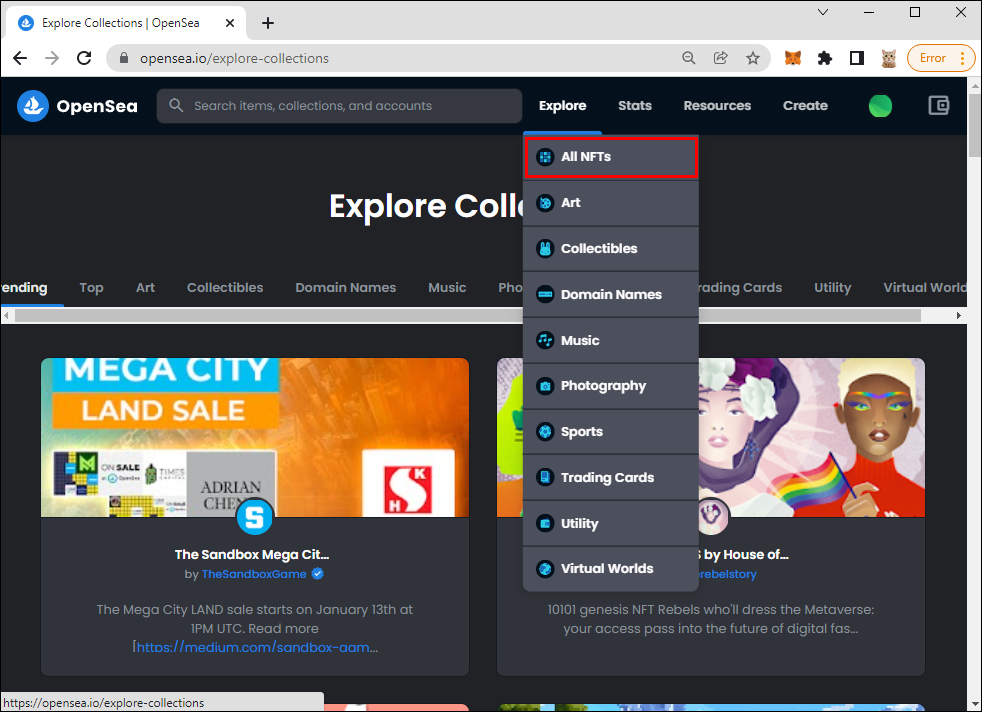Open The Sandbox Mega City collection title
The height and width of the screenshot is (712, 982).
tap(252, 554)
